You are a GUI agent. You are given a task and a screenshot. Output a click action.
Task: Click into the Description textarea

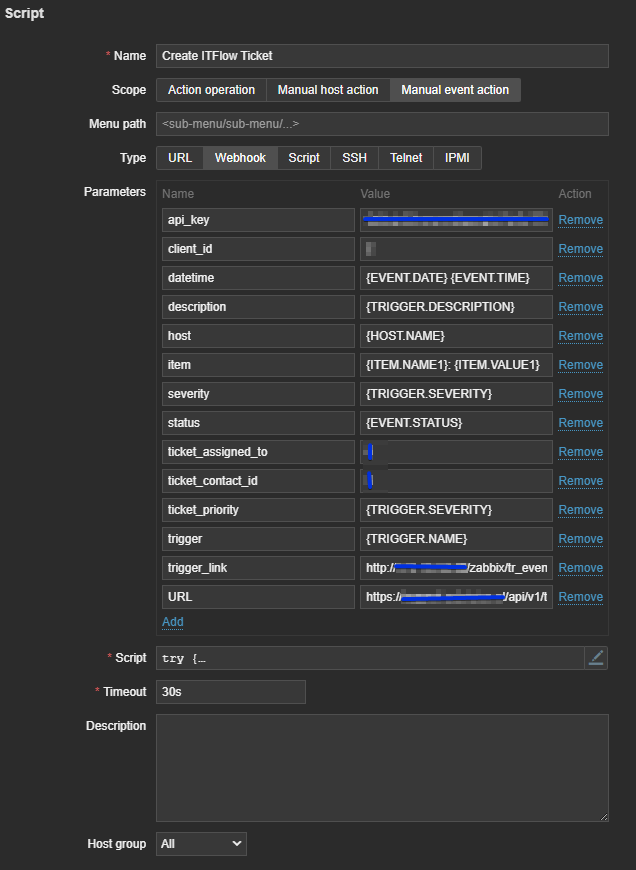(382, 768)
